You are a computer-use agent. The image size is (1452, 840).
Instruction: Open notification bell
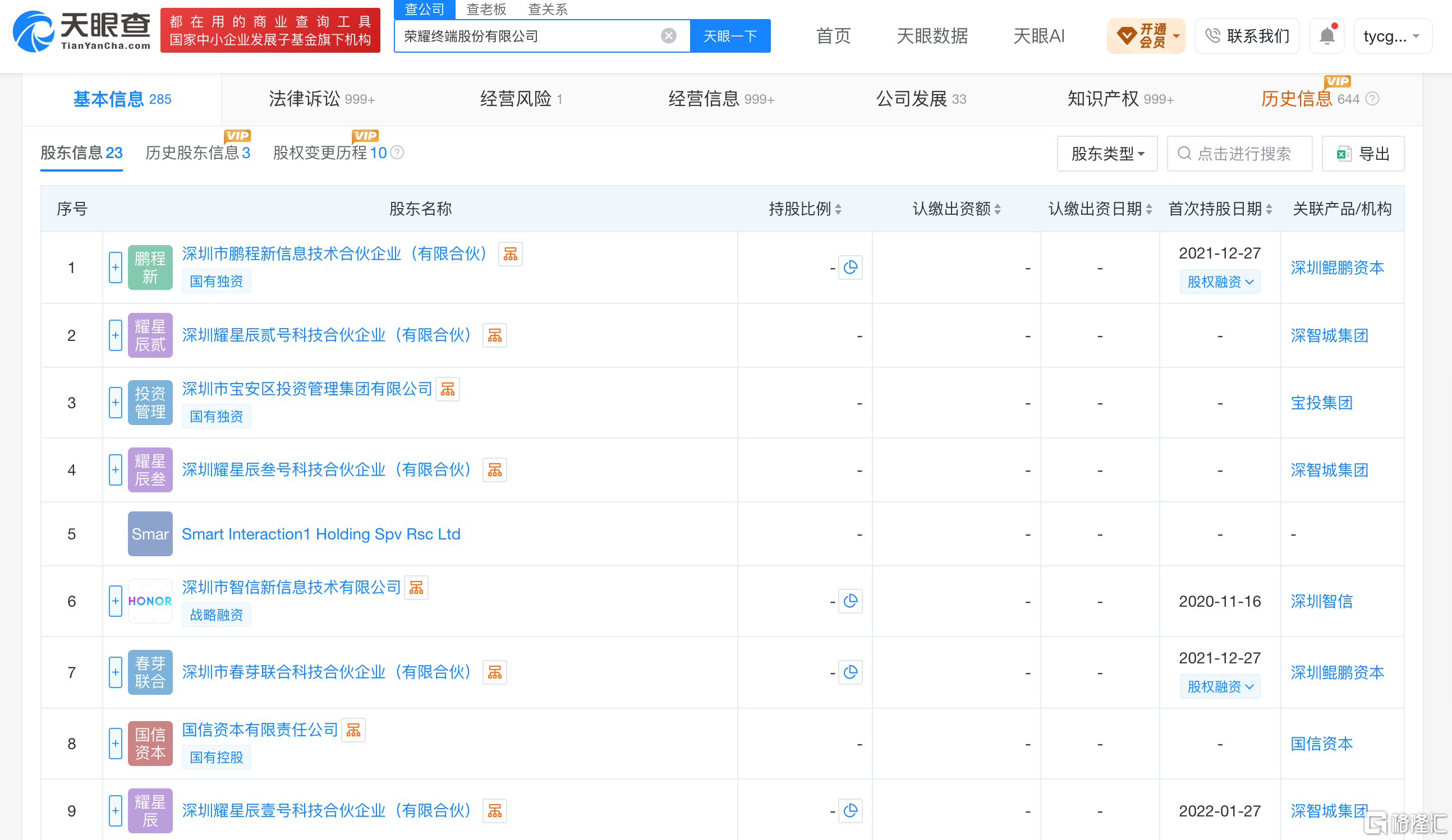click(1326, 36)
